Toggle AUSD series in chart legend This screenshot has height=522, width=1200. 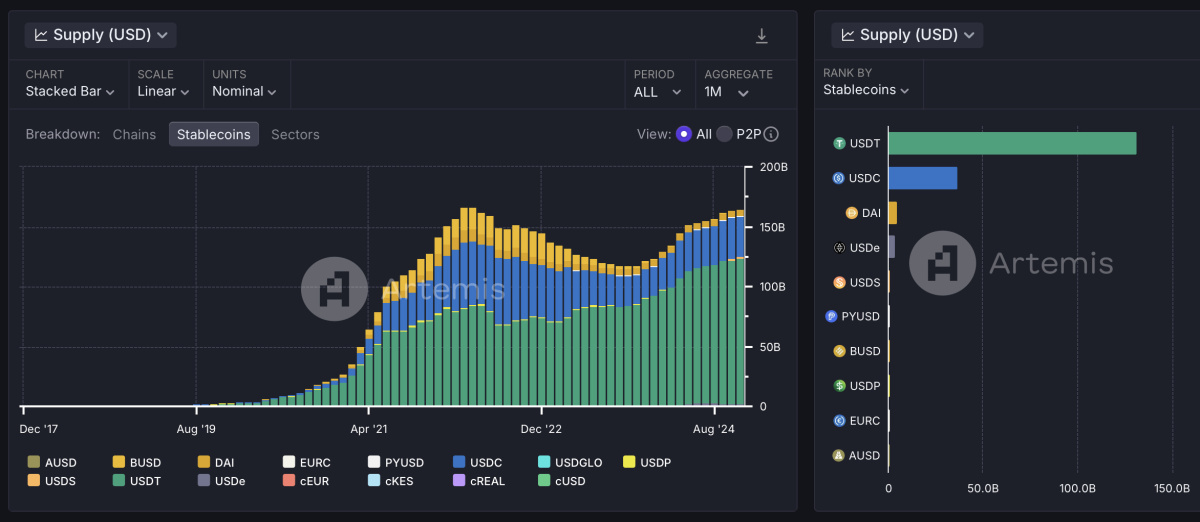coord(53,462)
